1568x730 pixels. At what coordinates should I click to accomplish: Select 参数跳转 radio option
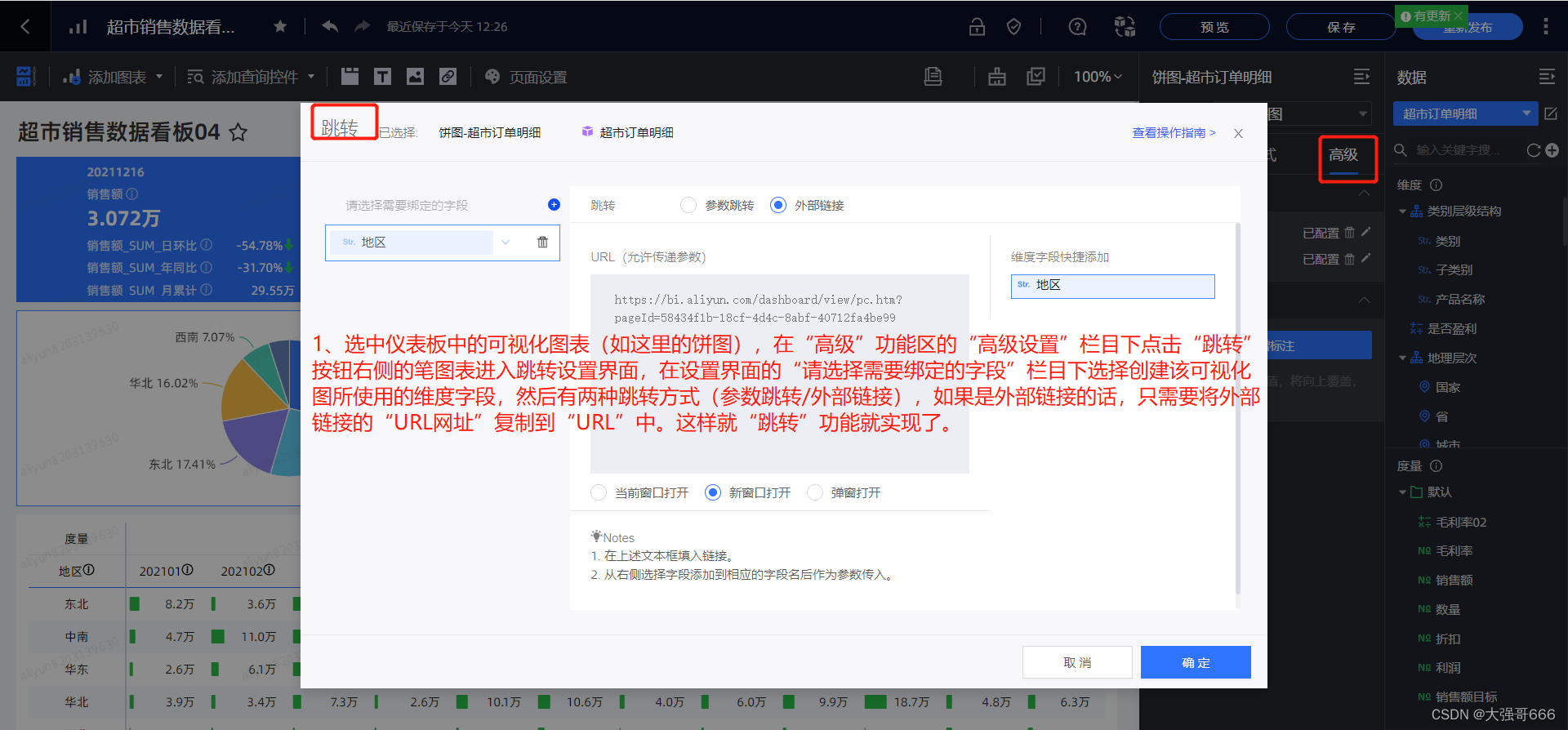[688, 205]
